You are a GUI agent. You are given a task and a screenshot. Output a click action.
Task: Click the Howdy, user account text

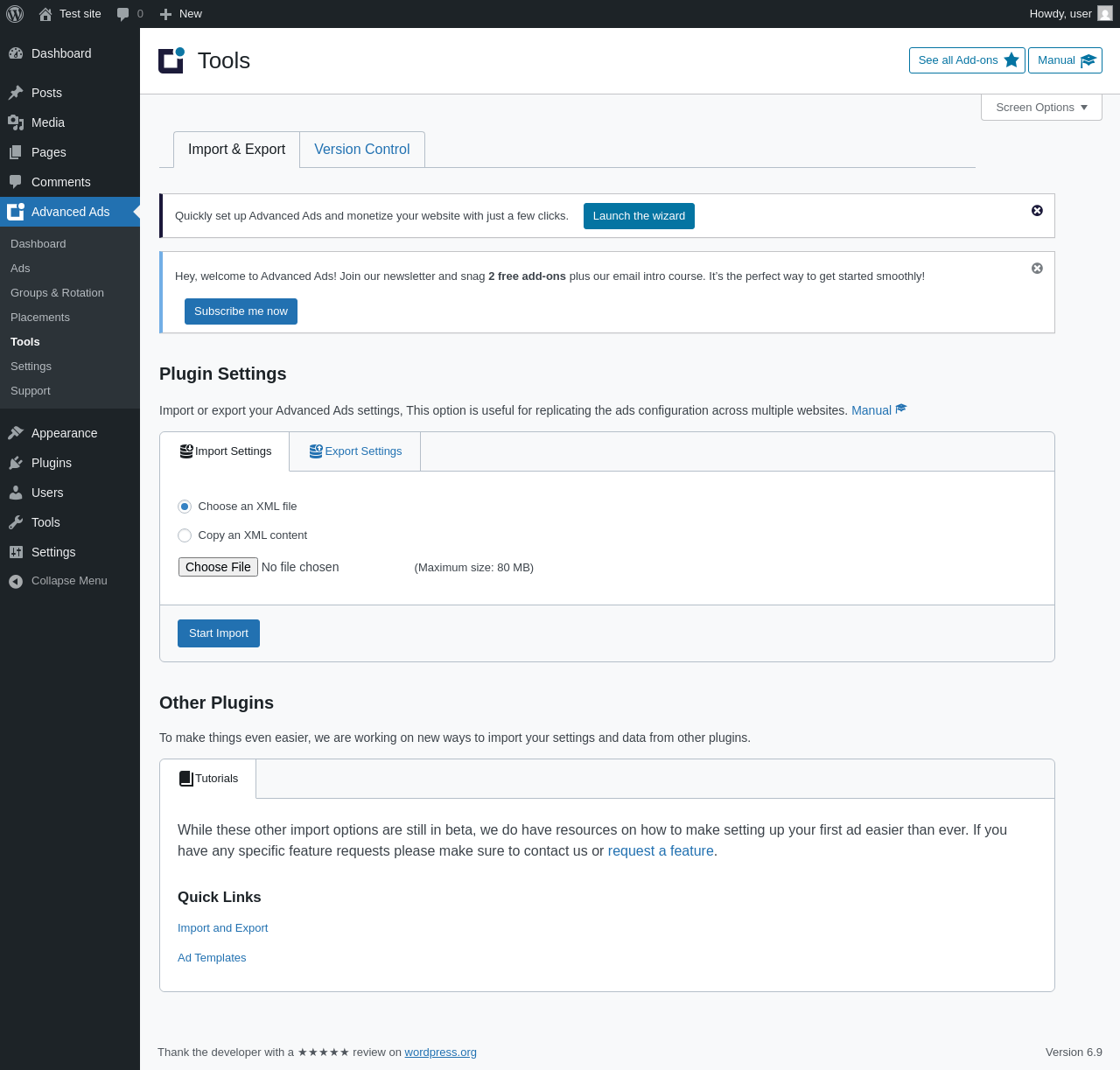point(1060,14)
